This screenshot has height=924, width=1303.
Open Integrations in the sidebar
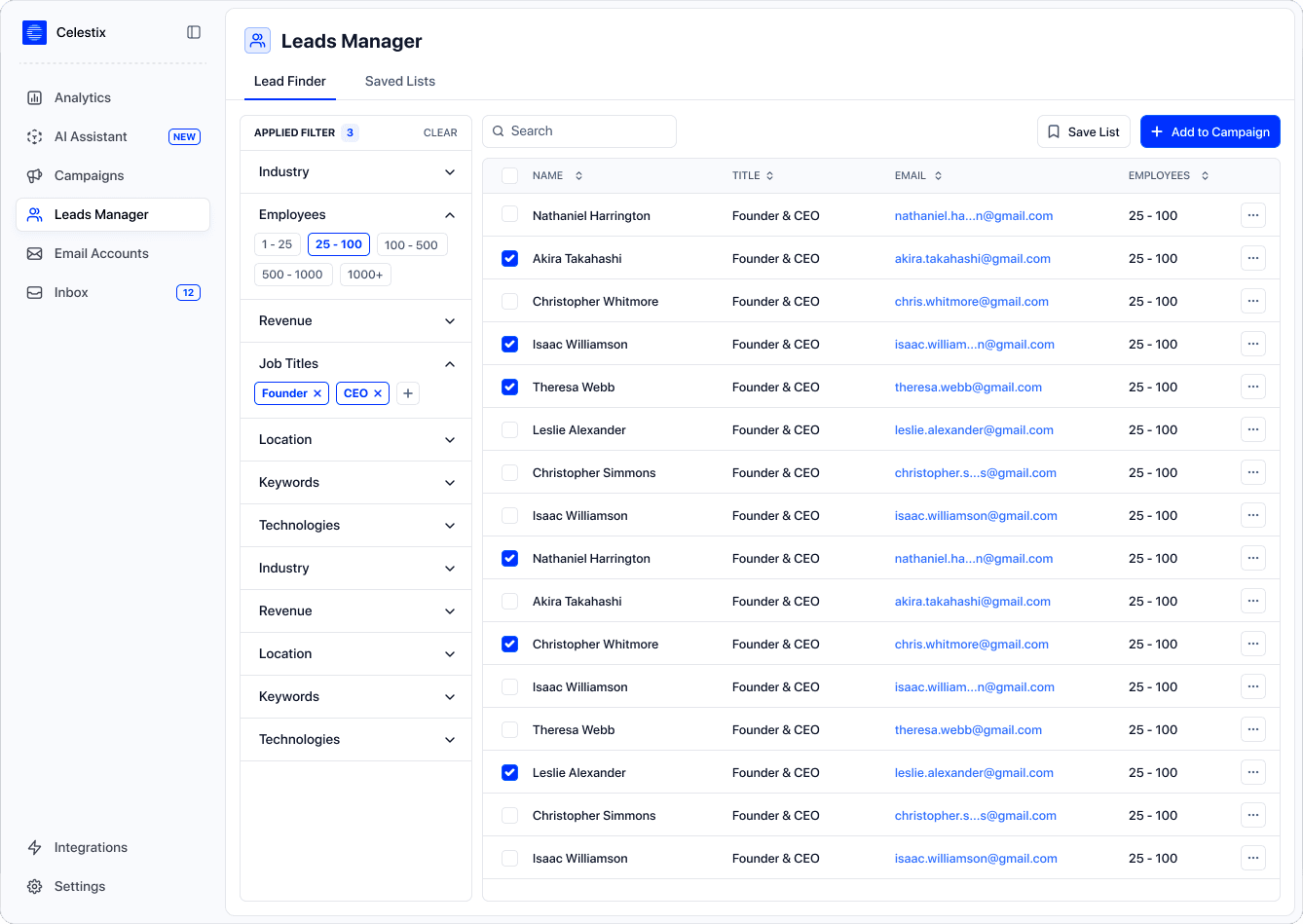click(113, 847)
